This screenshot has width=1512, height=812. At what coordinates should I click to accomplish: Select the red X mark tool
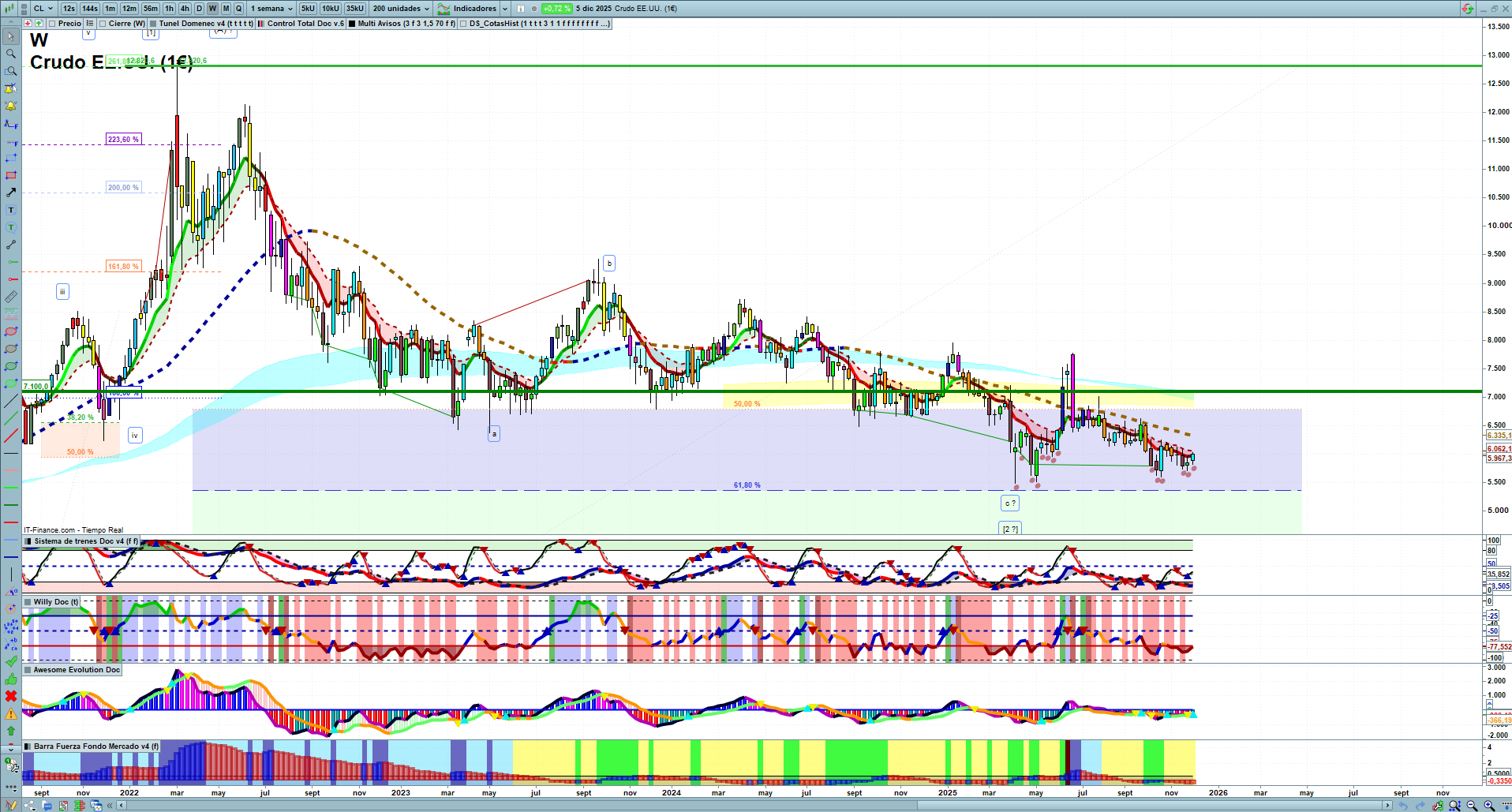pyautogui.click(x=11, y=696)
